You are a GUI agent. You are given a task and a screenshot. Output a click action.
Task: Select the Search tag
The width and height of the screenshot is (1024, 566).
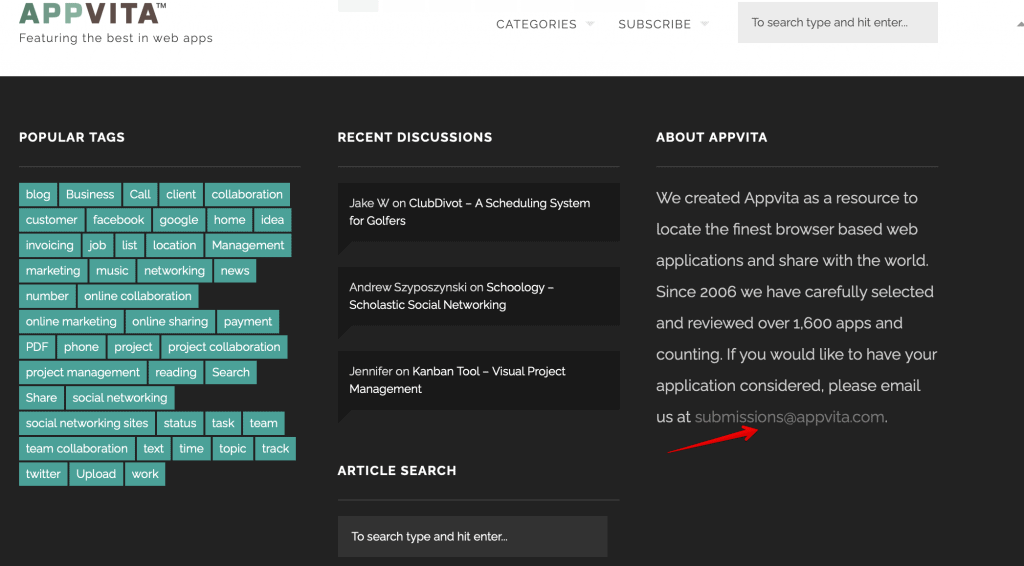231,373
